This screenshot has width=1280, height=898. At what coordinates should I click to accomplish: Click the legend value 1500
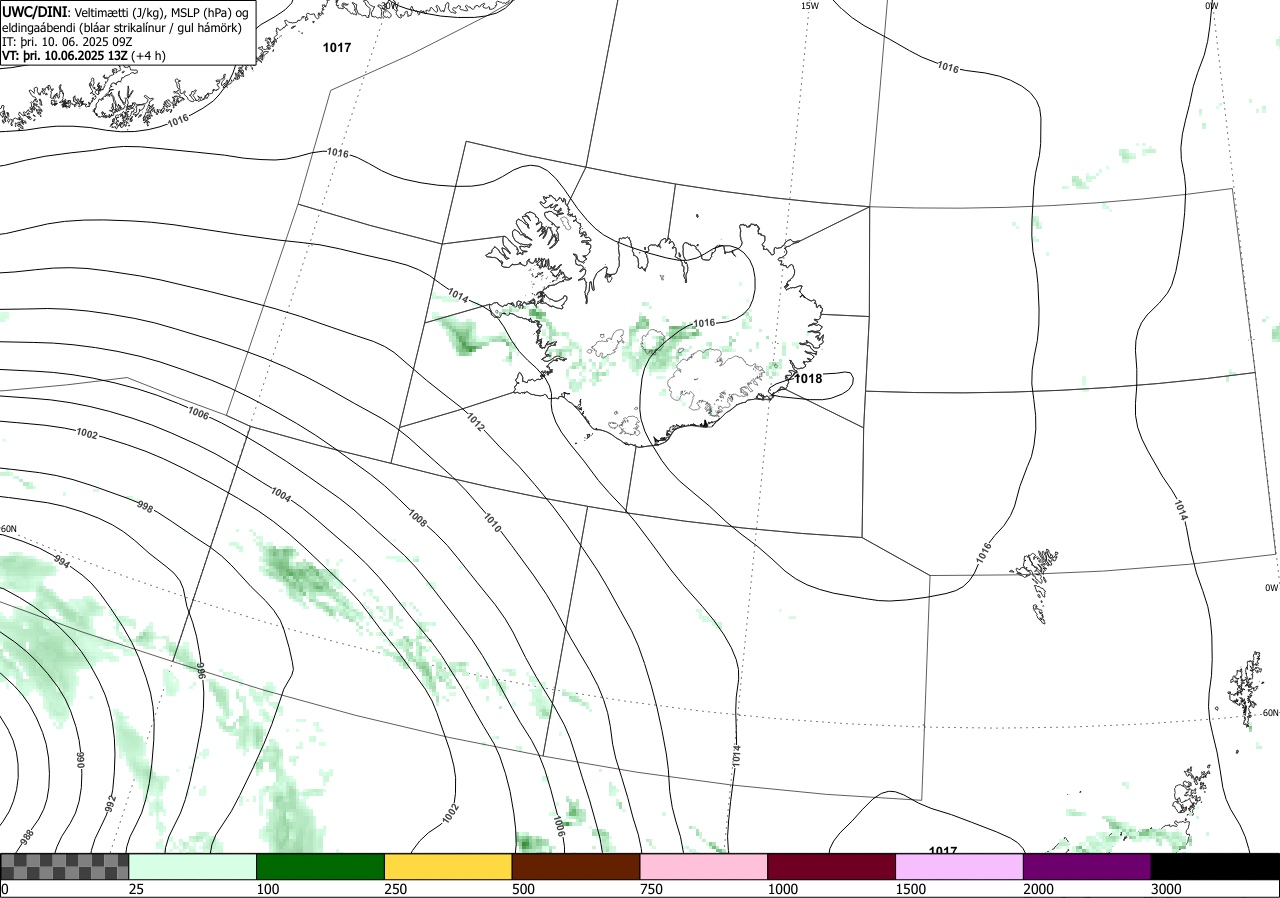[911, 889]
